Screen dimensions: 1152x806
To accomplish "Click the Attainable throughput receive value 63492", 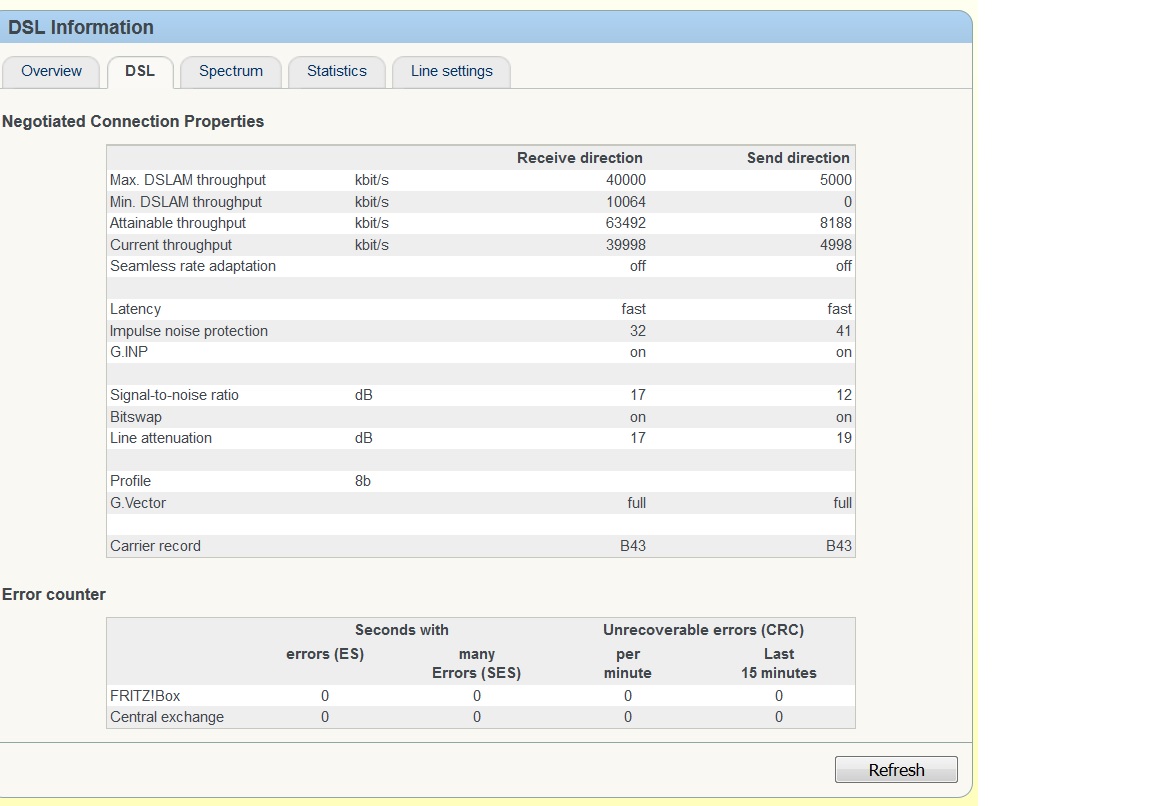I will (625, 223).
